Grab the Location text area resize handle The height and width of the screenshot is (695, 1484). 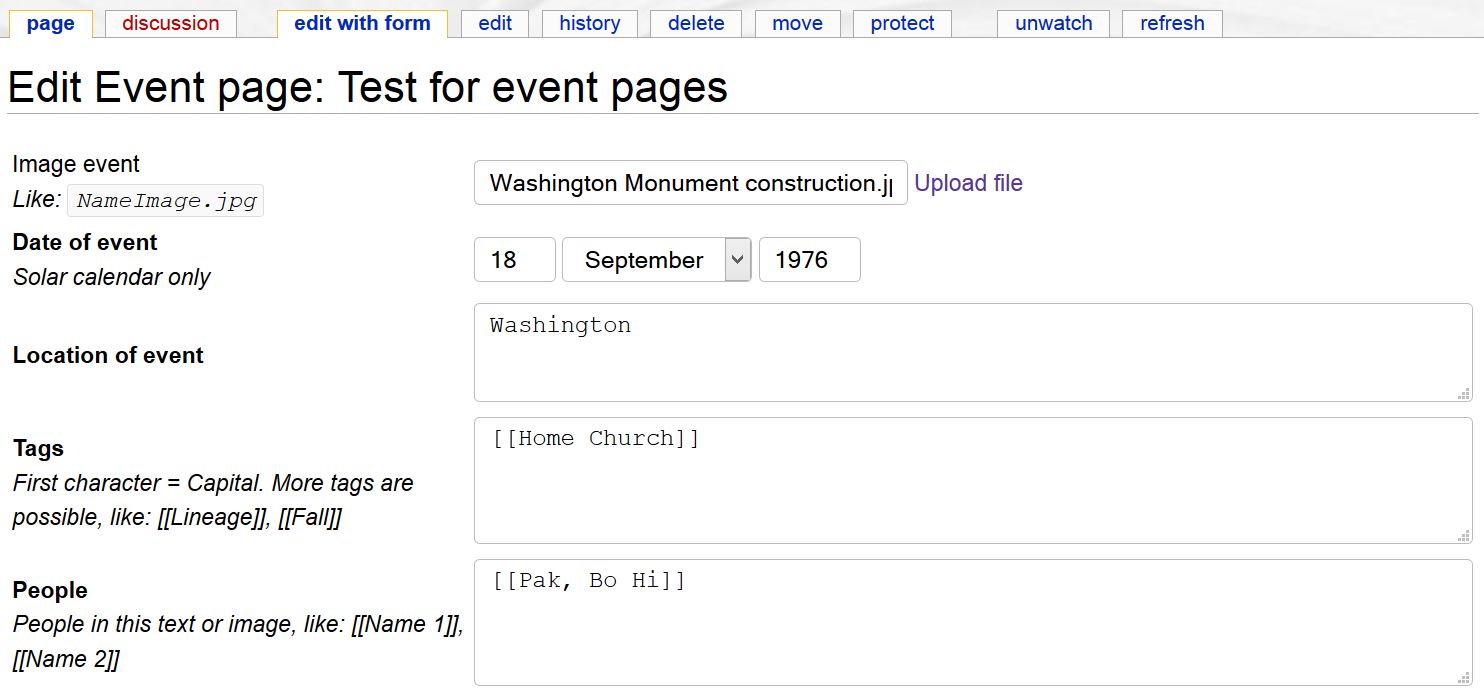[x=1464, y=394]
